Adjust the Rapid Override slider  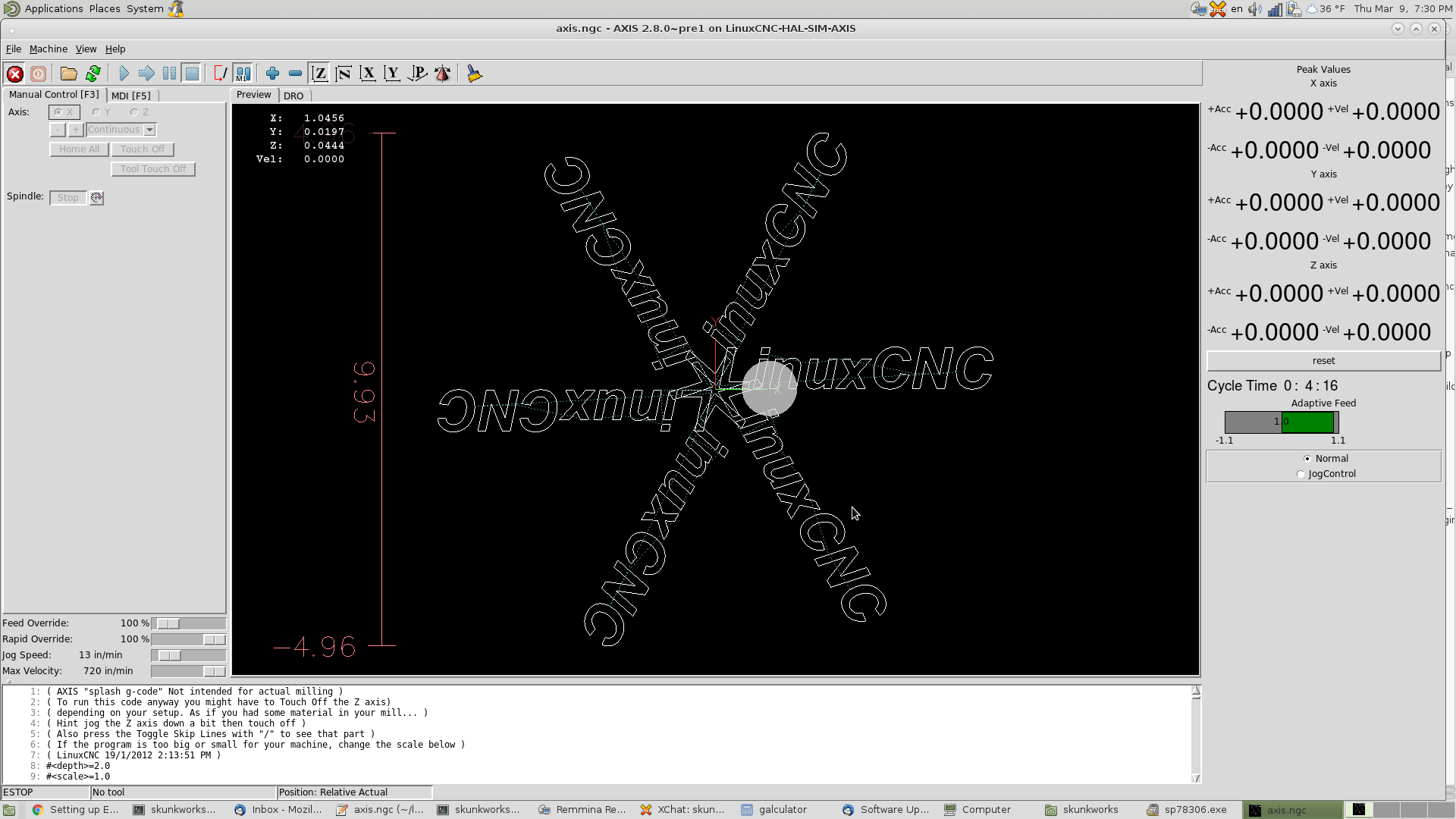[x=188, y=639]
